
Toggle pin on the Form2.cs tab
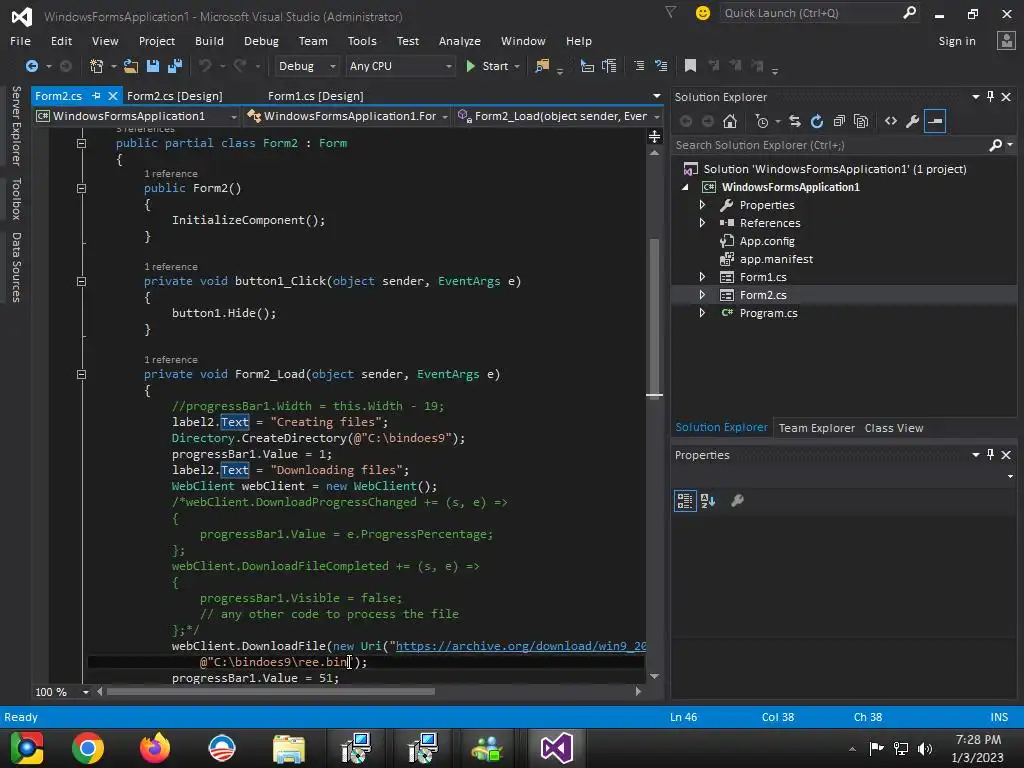point(96,95)
